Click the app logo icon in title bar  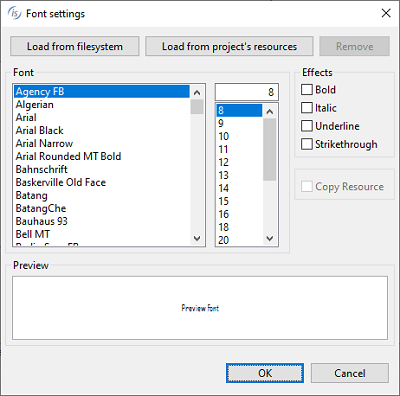[x=14, y=13]
